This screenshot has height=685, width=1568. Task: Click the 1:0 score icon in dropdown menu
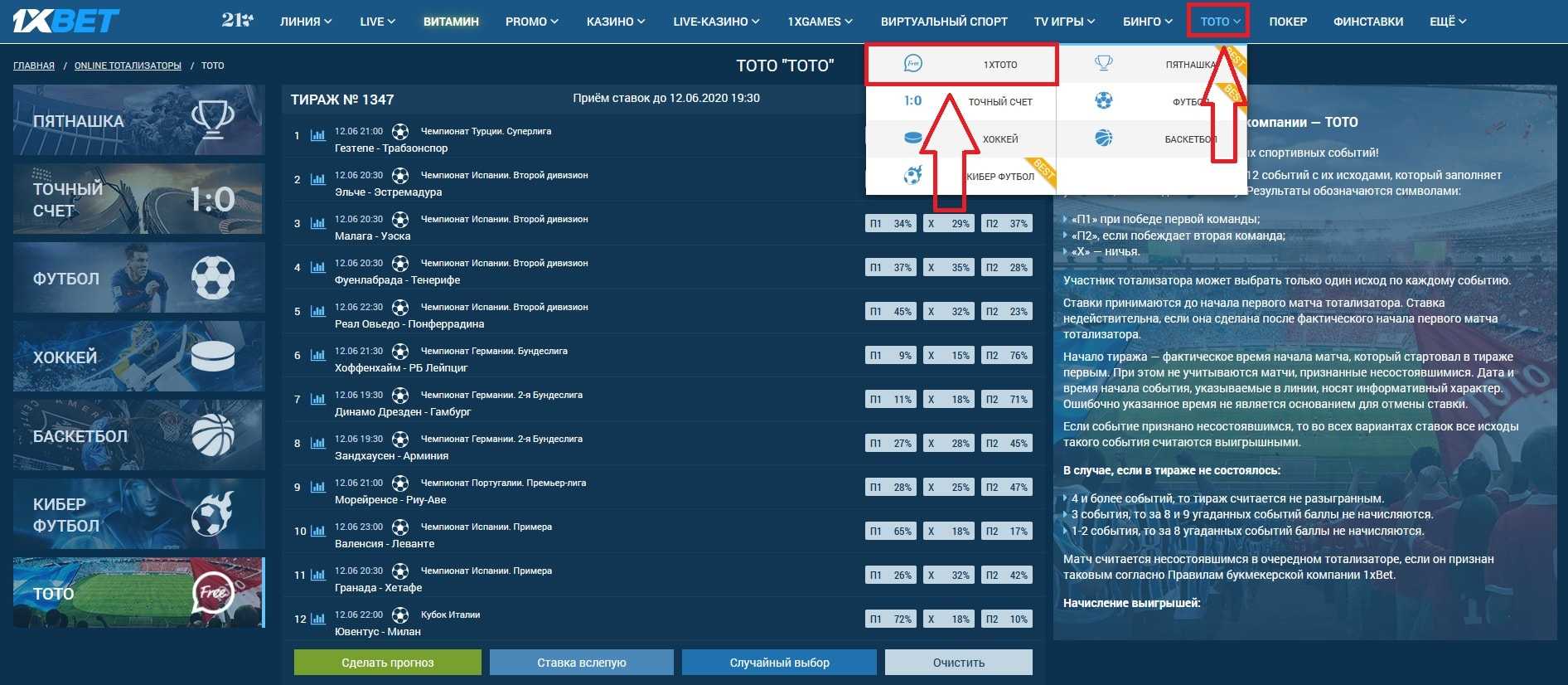point(912,100)
